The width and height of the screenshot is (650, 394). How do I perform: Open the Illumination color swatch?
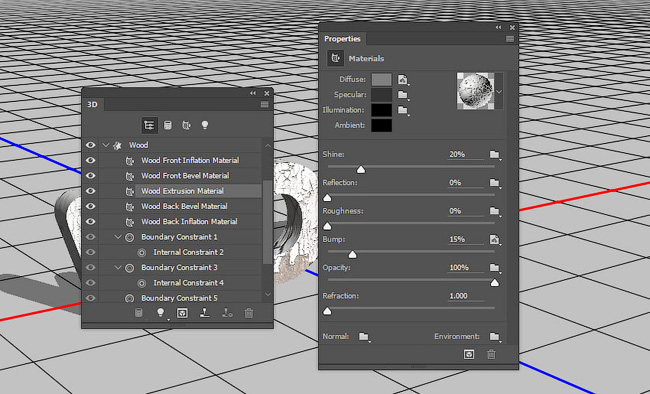381,110
